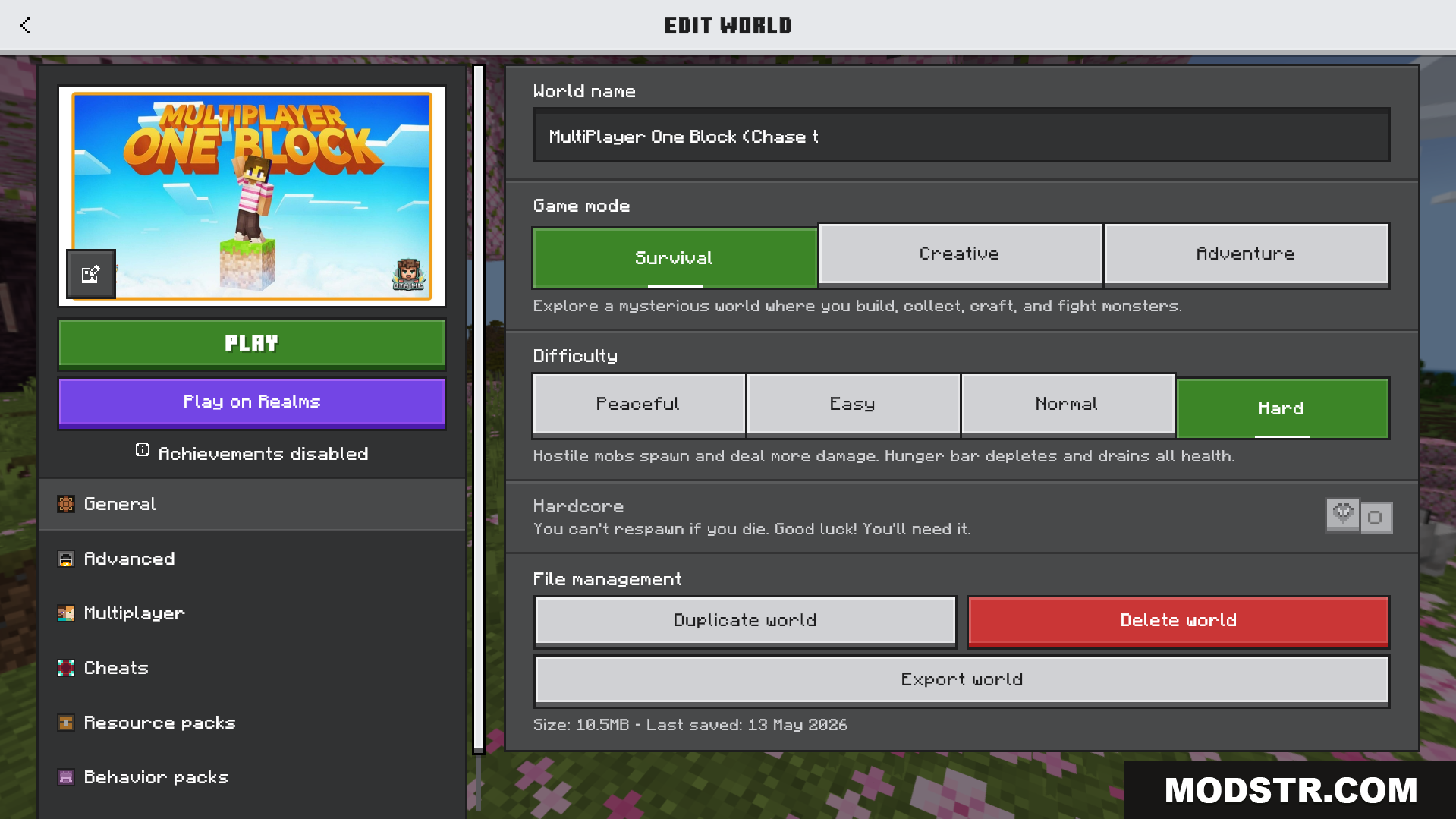Open the Cheats settings tab
Viewport: 1456px width, 819px height.
pos(252,668)
